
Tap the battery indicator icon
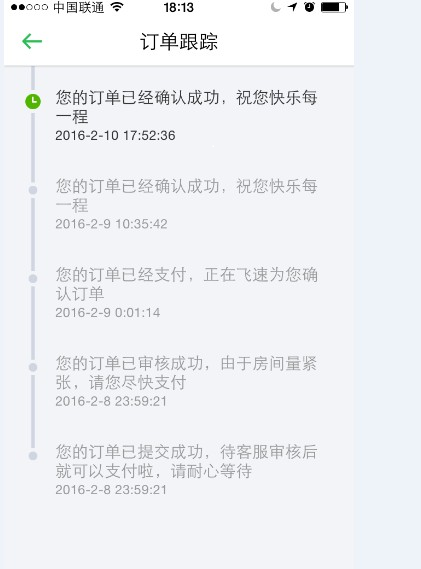[334, 7]
